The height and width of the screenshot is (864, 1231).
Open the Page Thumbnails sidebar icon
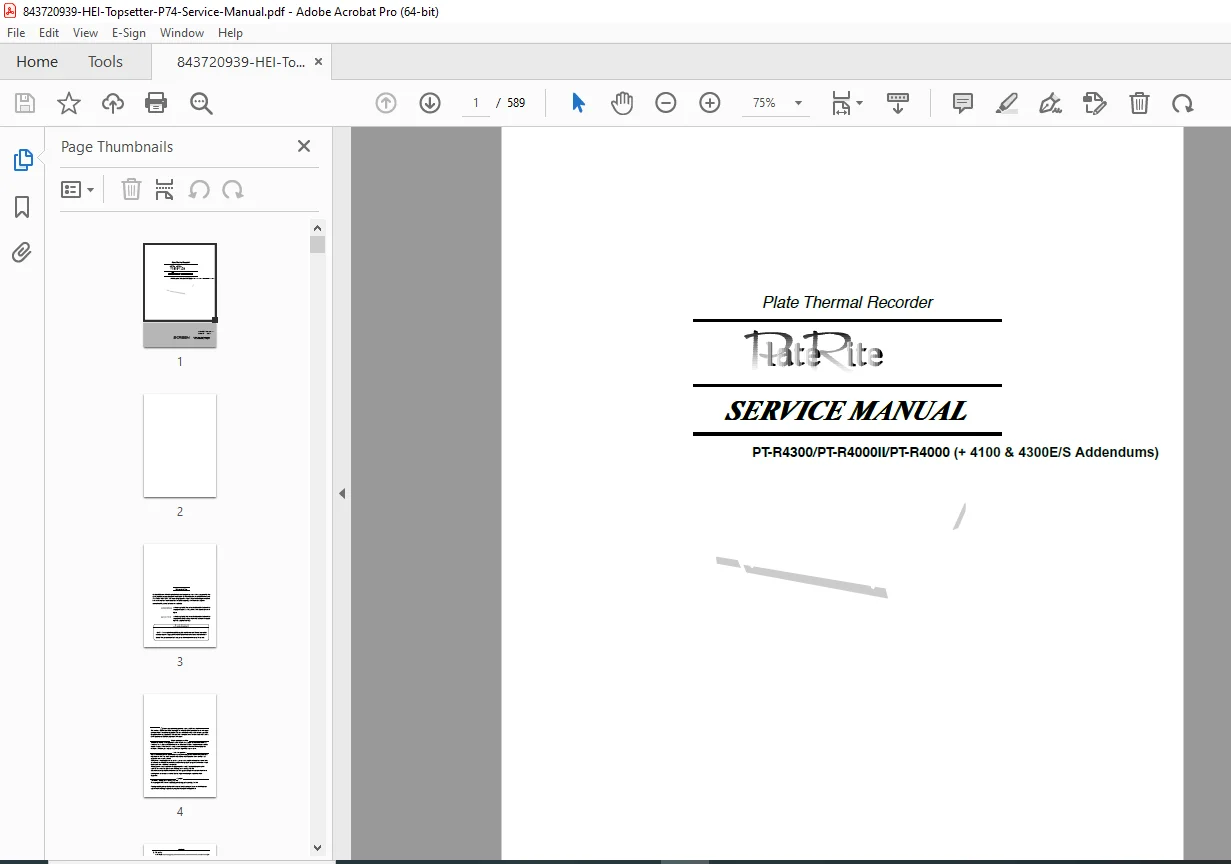22,160
